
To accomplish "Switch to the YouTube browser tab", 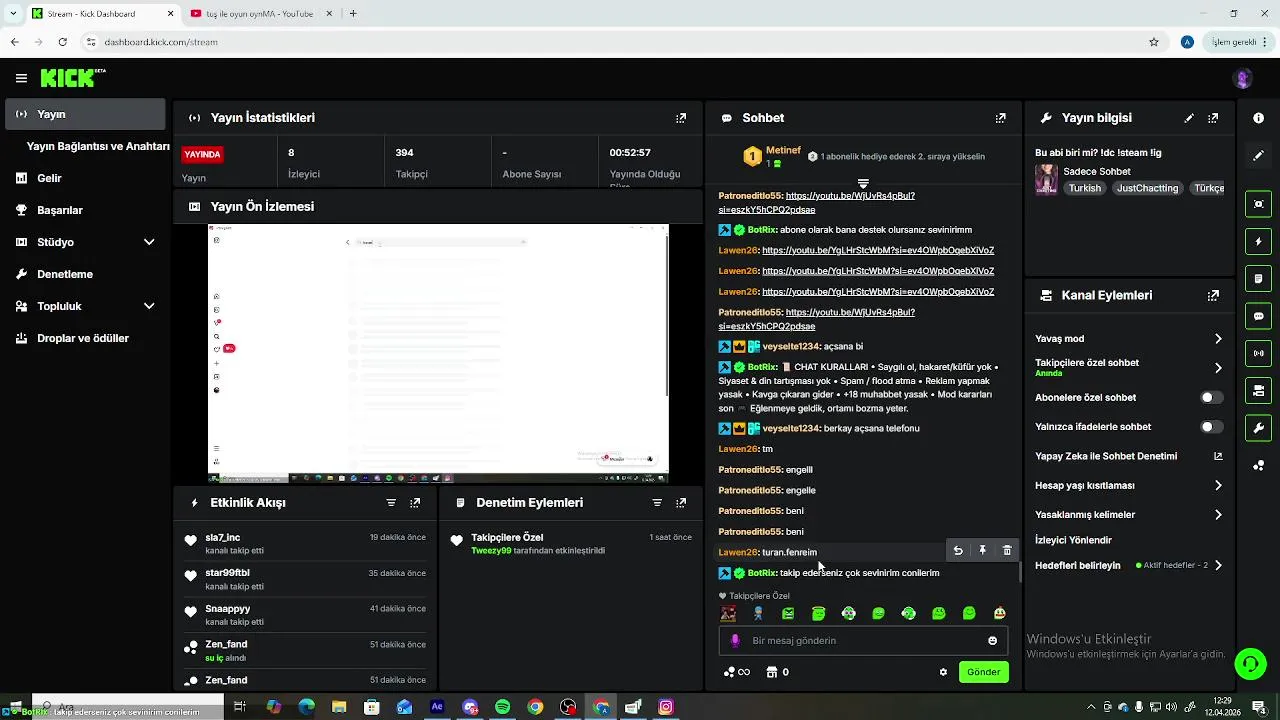I will (x=258, y=14).
